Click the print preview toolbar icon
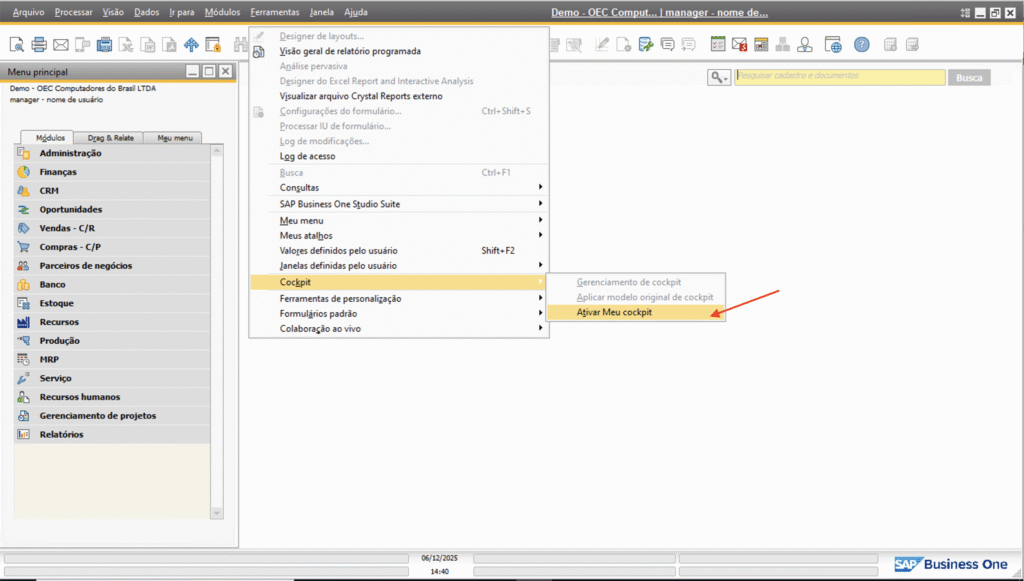 click(17, 45)
